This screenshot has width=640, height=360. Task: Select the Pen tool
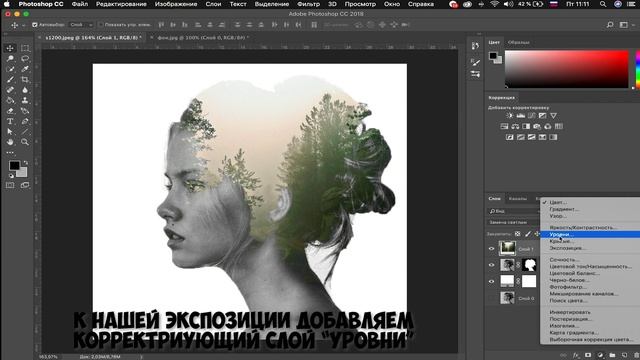(x=25, y=121)
